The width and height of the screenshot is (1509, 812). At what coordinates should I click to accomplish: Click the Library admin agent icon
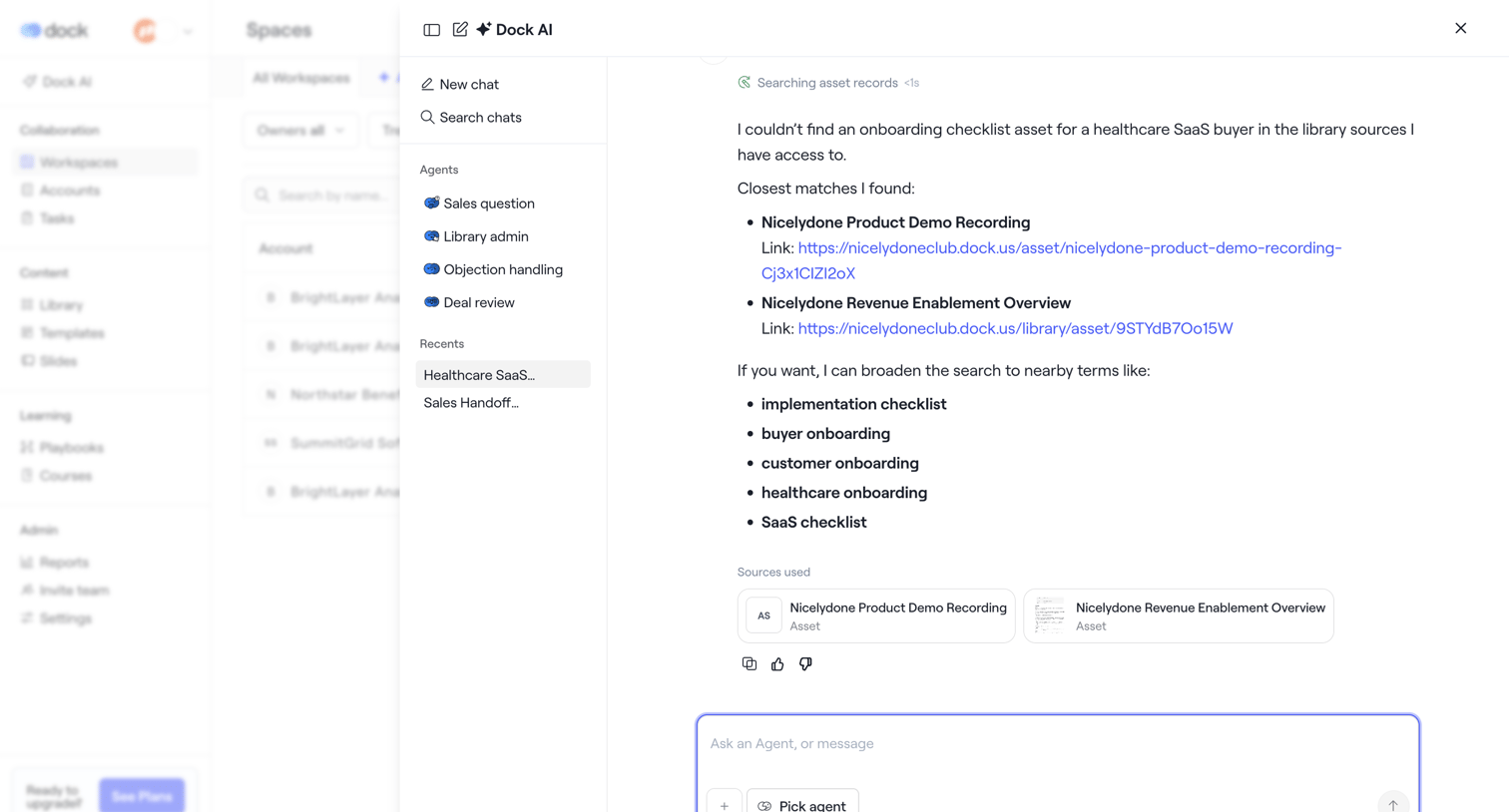point(431,236)
